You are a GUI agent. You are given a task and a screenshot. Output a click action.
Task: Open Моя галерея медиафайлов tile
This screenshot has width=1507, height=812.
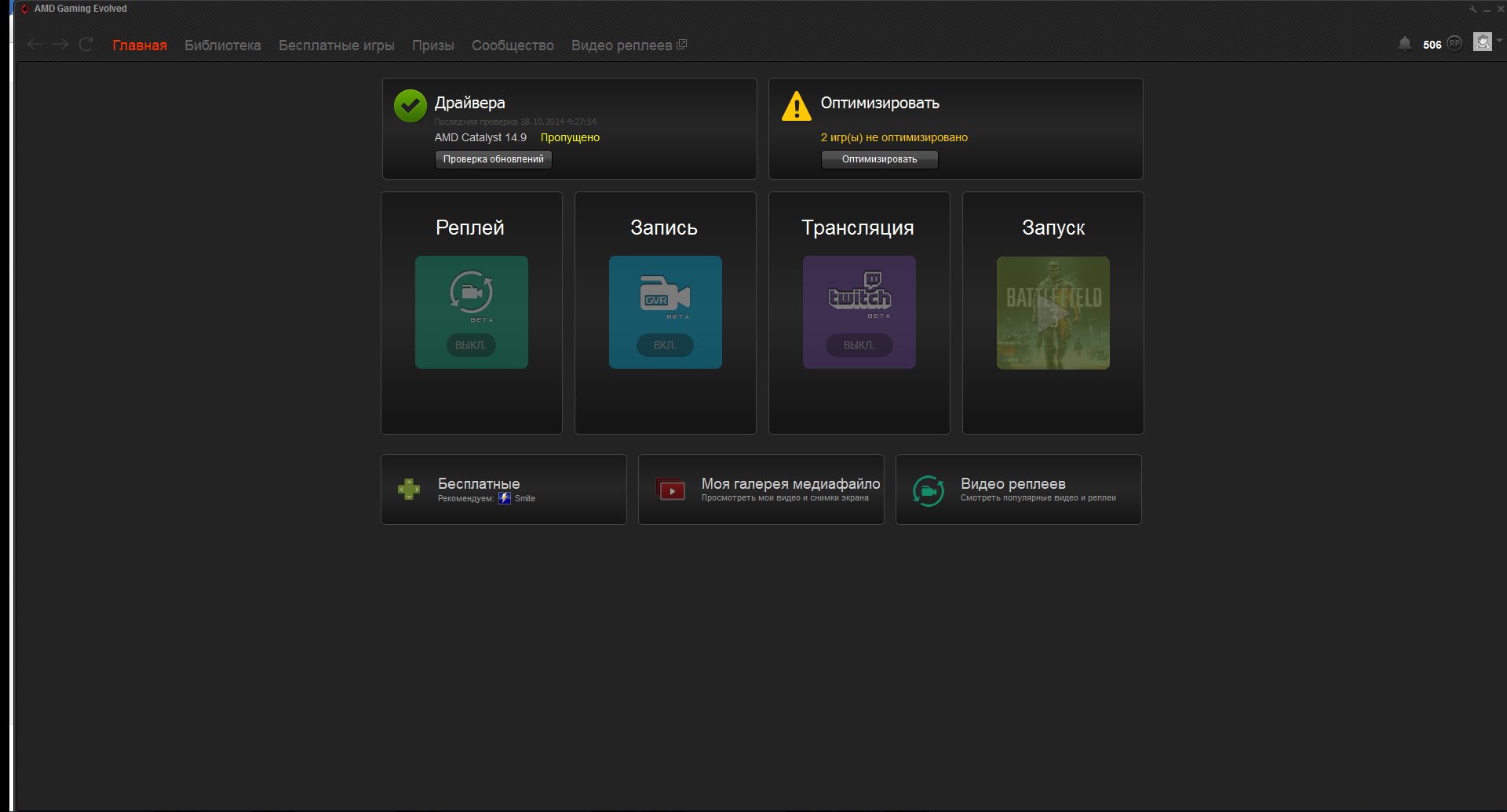click(761, 490)
